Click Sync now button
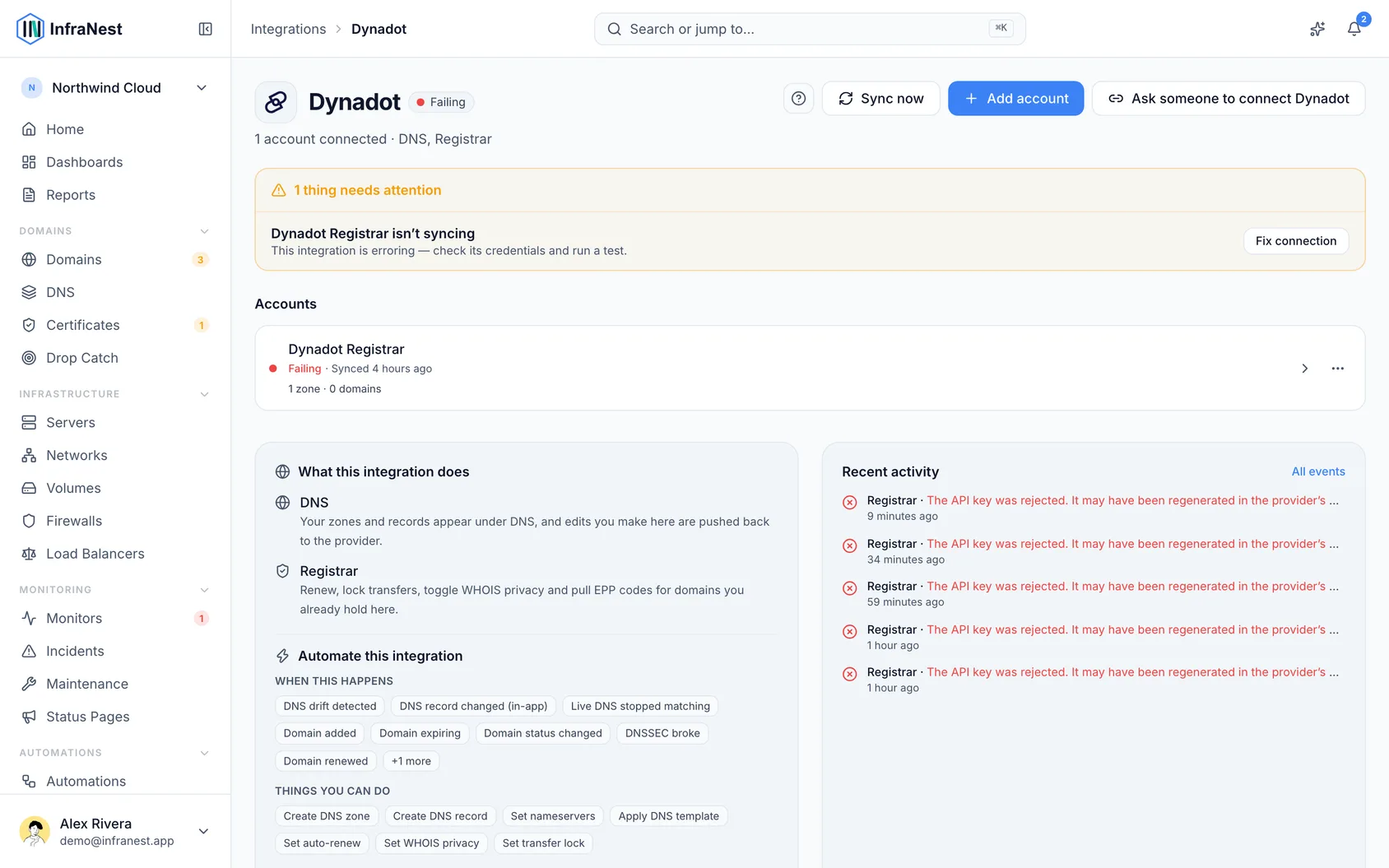The width and height of the screenshot is (1389, 868). click(x=880, y=99)
